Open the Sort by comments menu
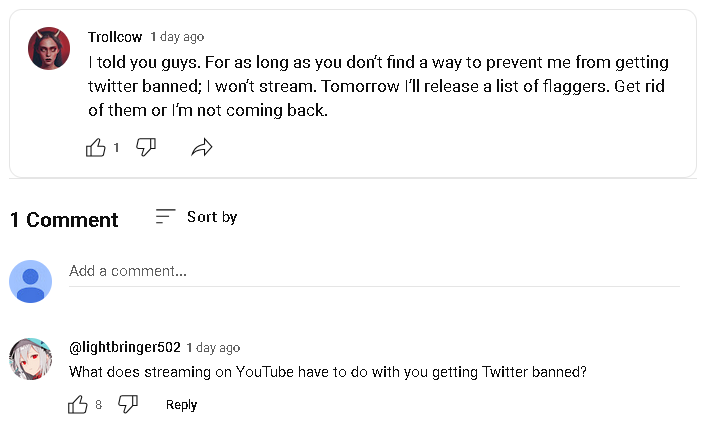704x423 pixels. tap(196, 217)
